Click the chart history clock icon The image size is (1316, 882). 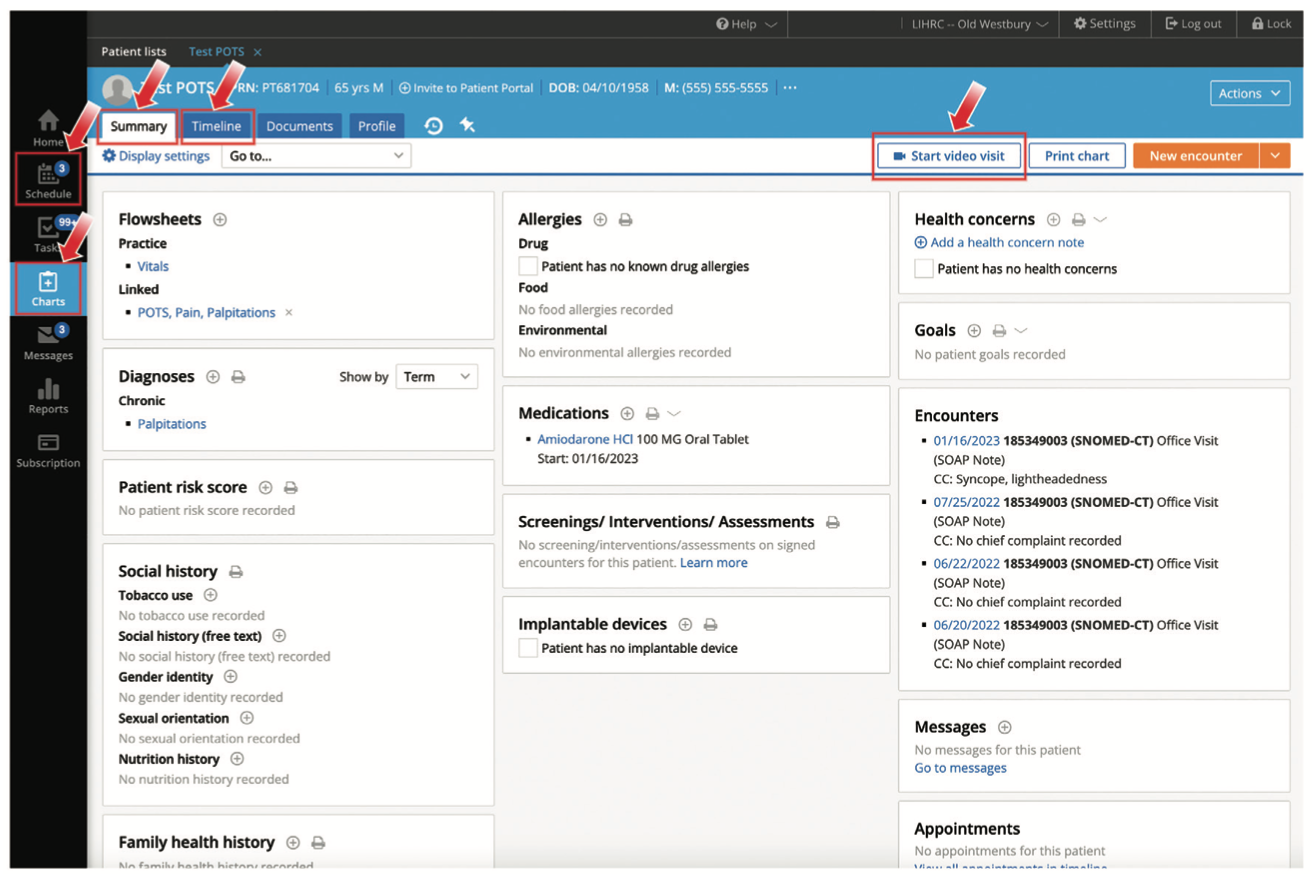[x=433, y=126]
